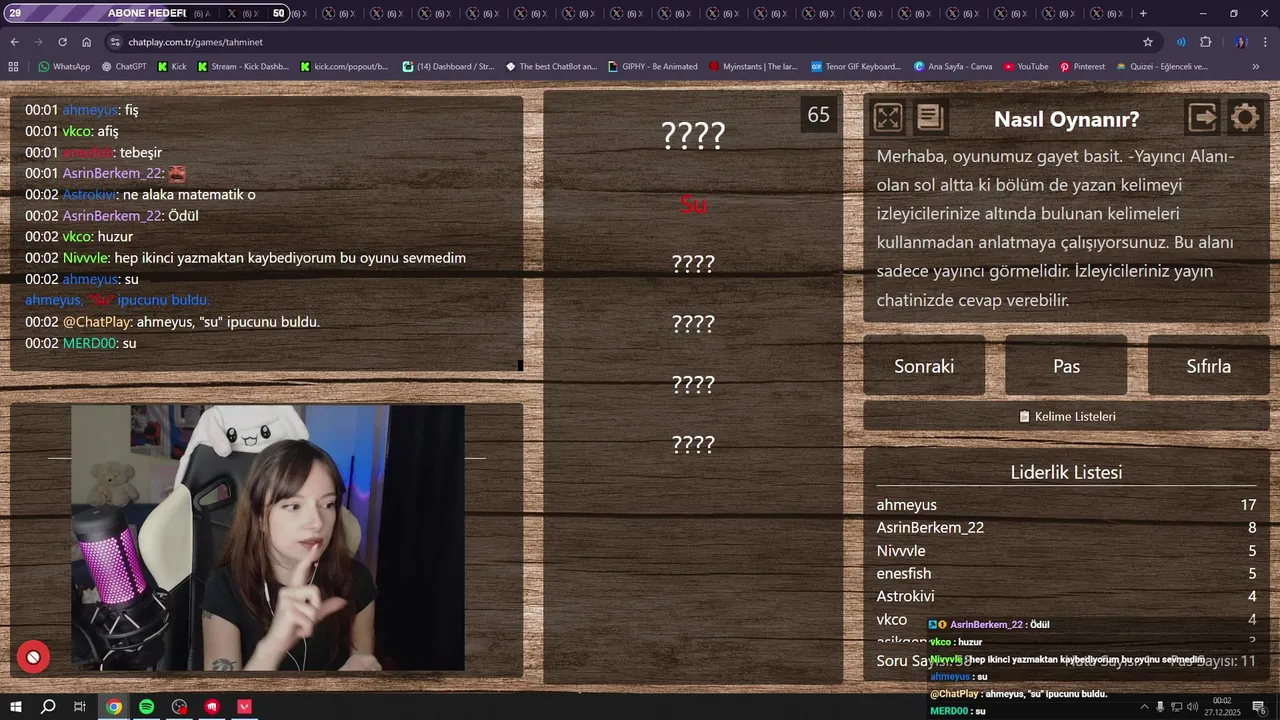Open the Quizei bookmark
Viewport: 1280px width, 720px height.
click(x=1161, y=67)
